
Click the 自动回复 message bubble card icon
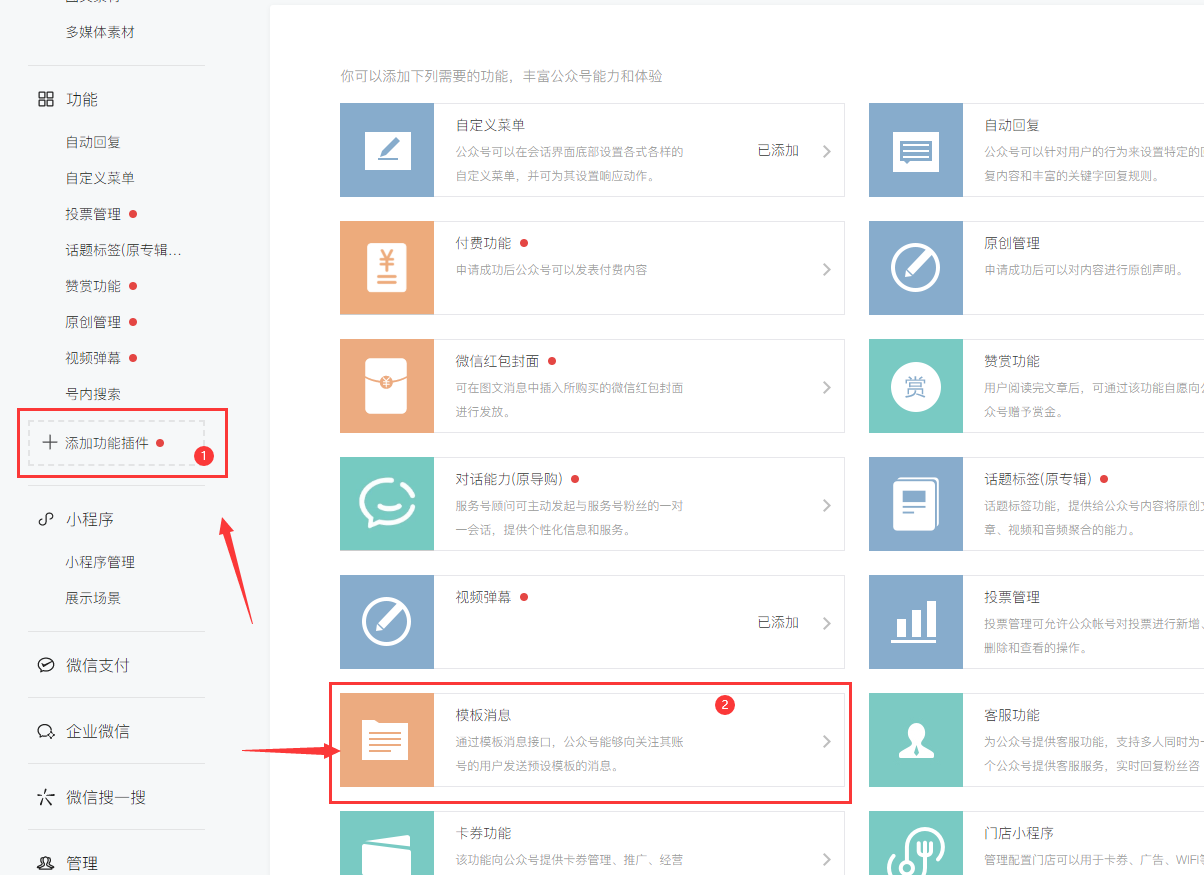tap(916, 150)
